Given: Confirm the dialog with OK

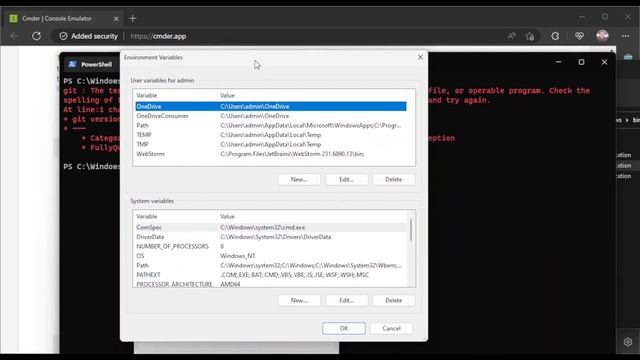Looking at the screenshot, I should (x=344, y=328).
